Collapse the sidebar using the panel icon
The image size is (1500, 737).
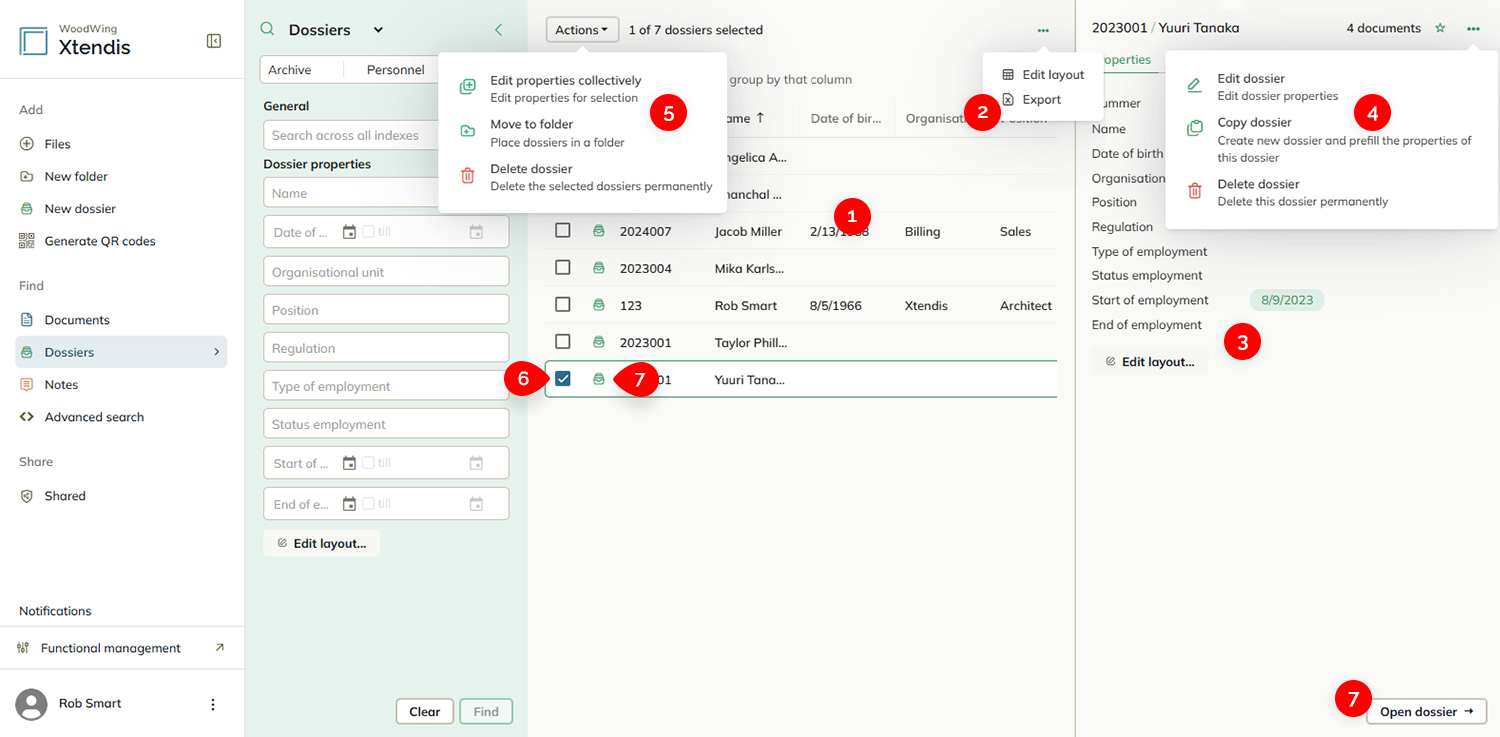(x=214, y=41)
